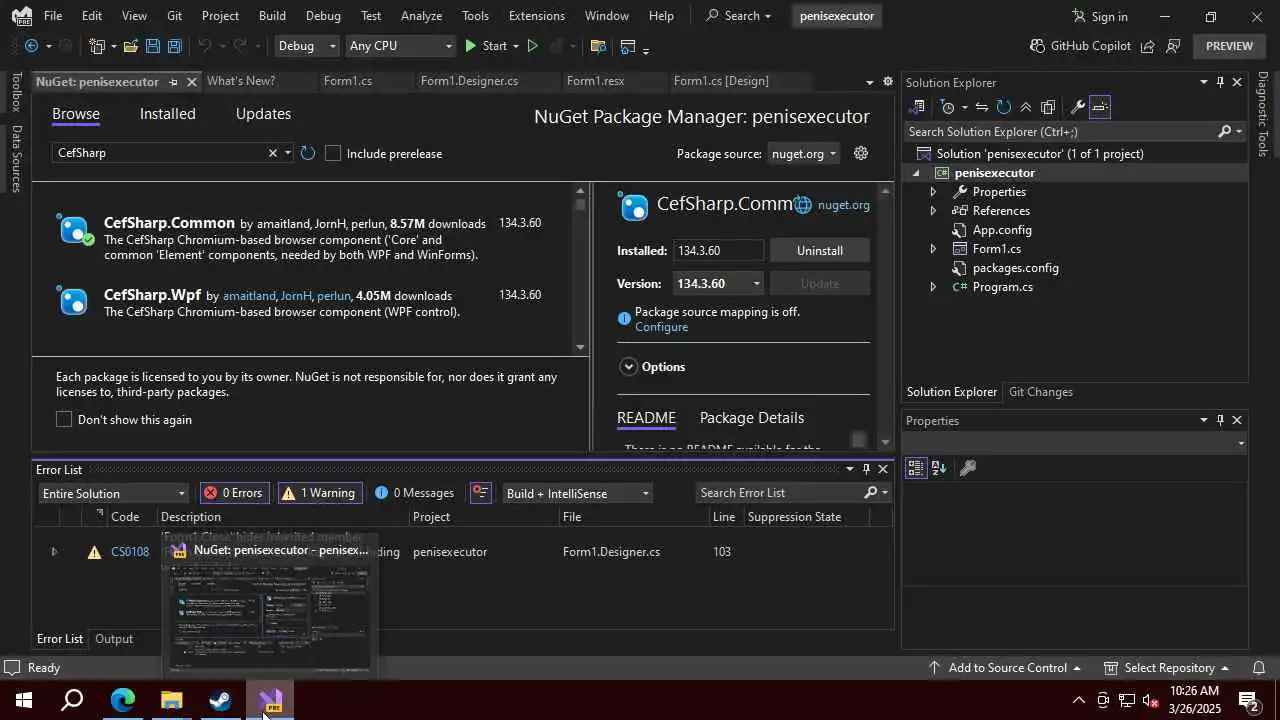Switch to the Git Changes tab
1280x720 pixels.
(x=1040, y=392)
